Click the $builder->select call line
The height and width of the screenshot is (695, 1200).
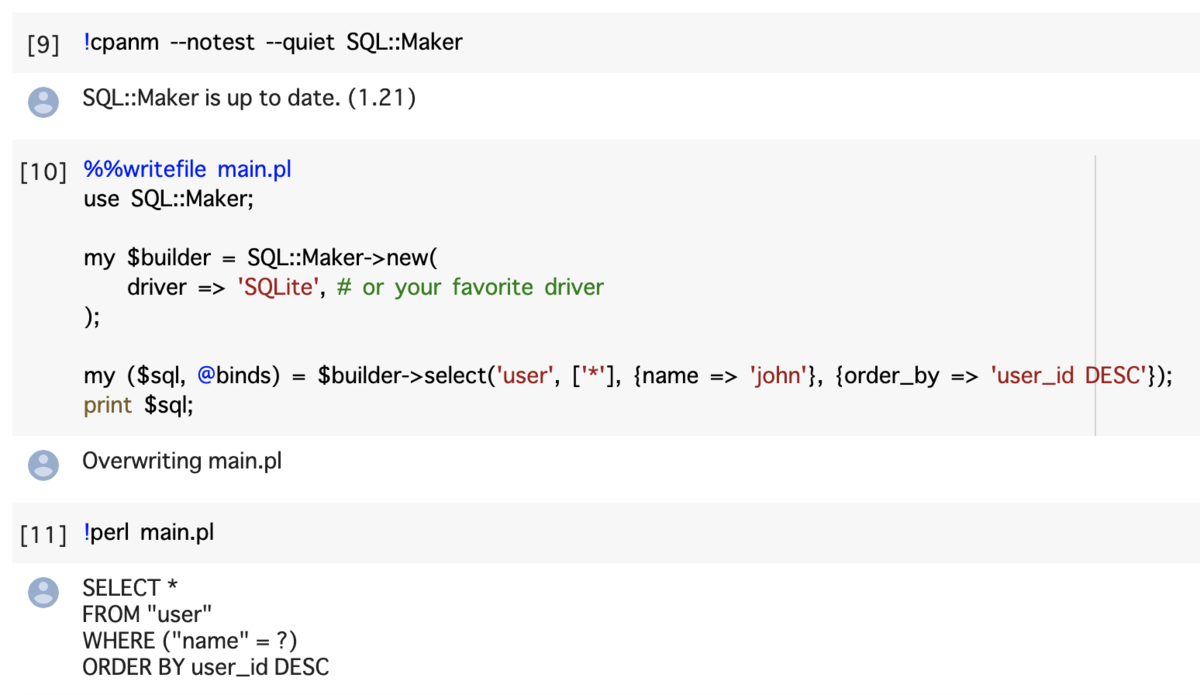(x=627, y=376)
